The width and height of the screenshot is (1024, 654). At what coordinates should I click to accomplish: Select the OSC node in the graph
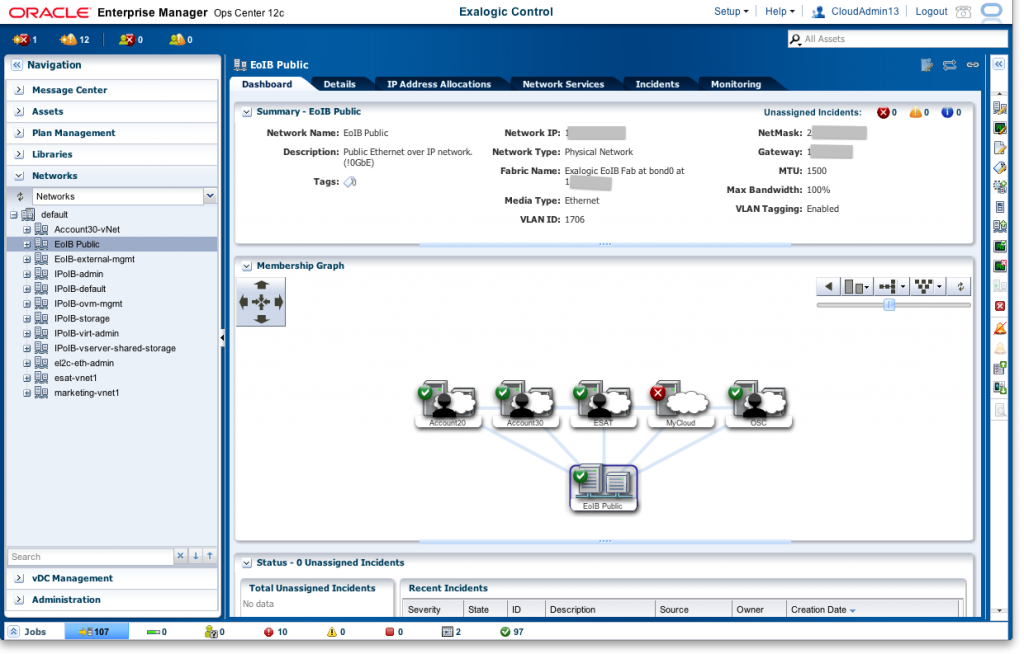(x=759, y=404)
